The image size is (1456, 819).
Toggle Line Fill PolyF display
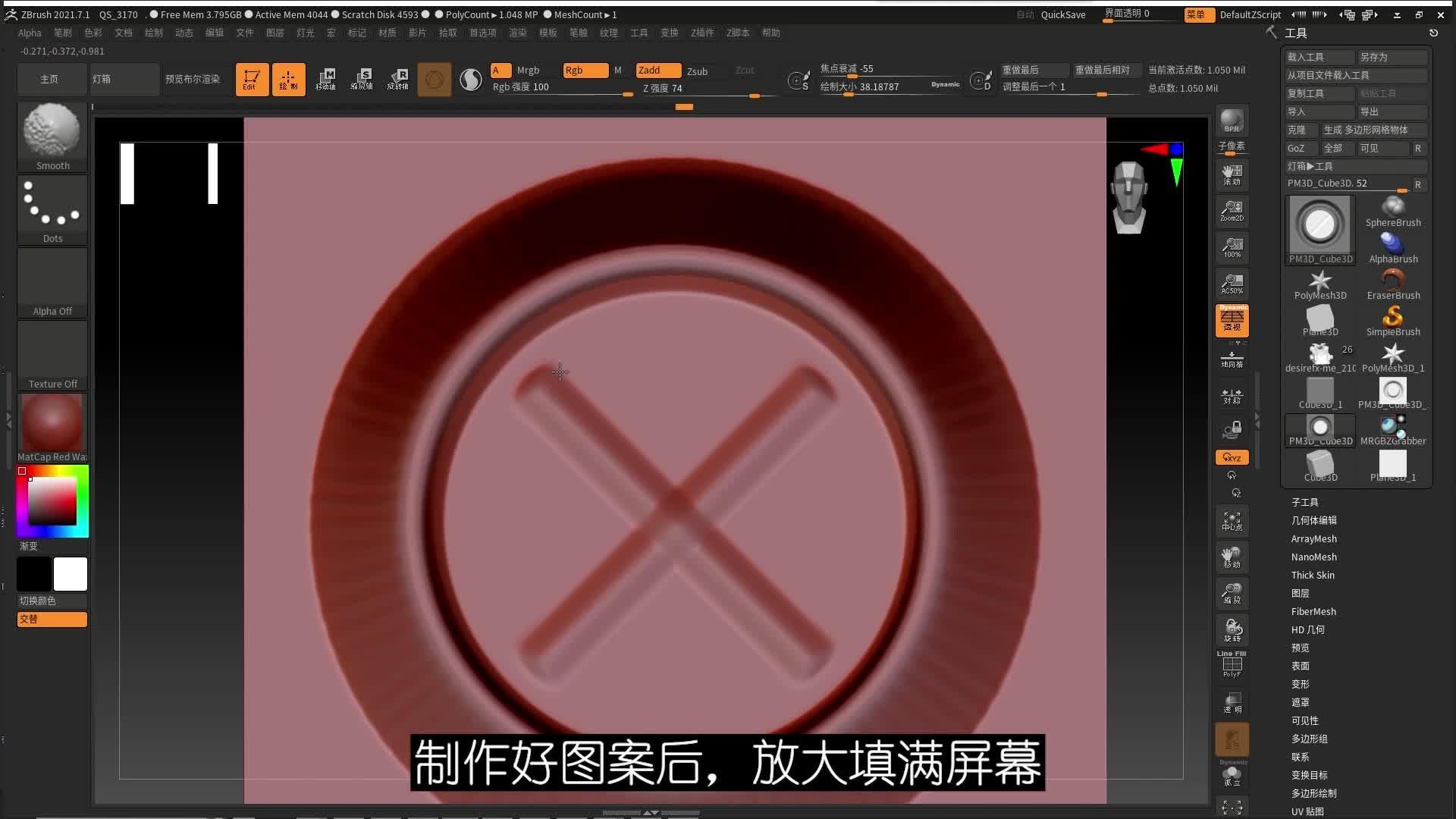coord(1232,664)
